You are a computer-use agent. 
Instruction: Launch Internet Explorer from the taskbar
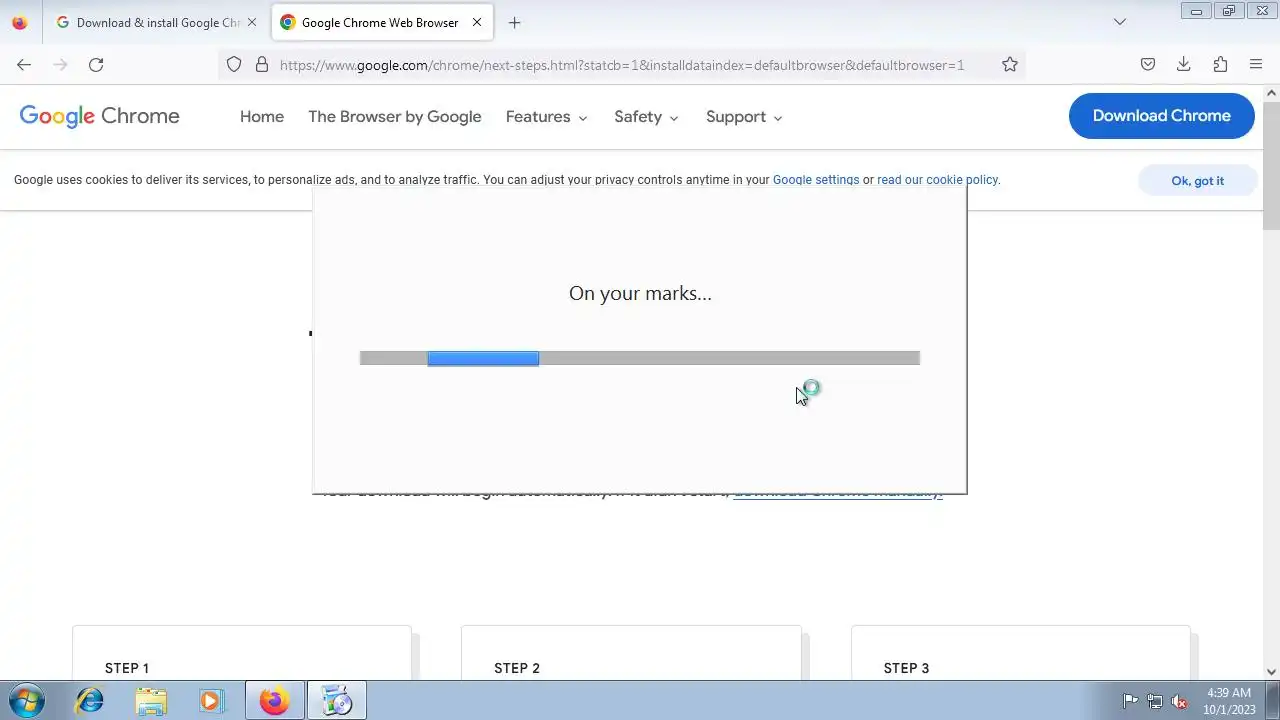pos(90,701)
